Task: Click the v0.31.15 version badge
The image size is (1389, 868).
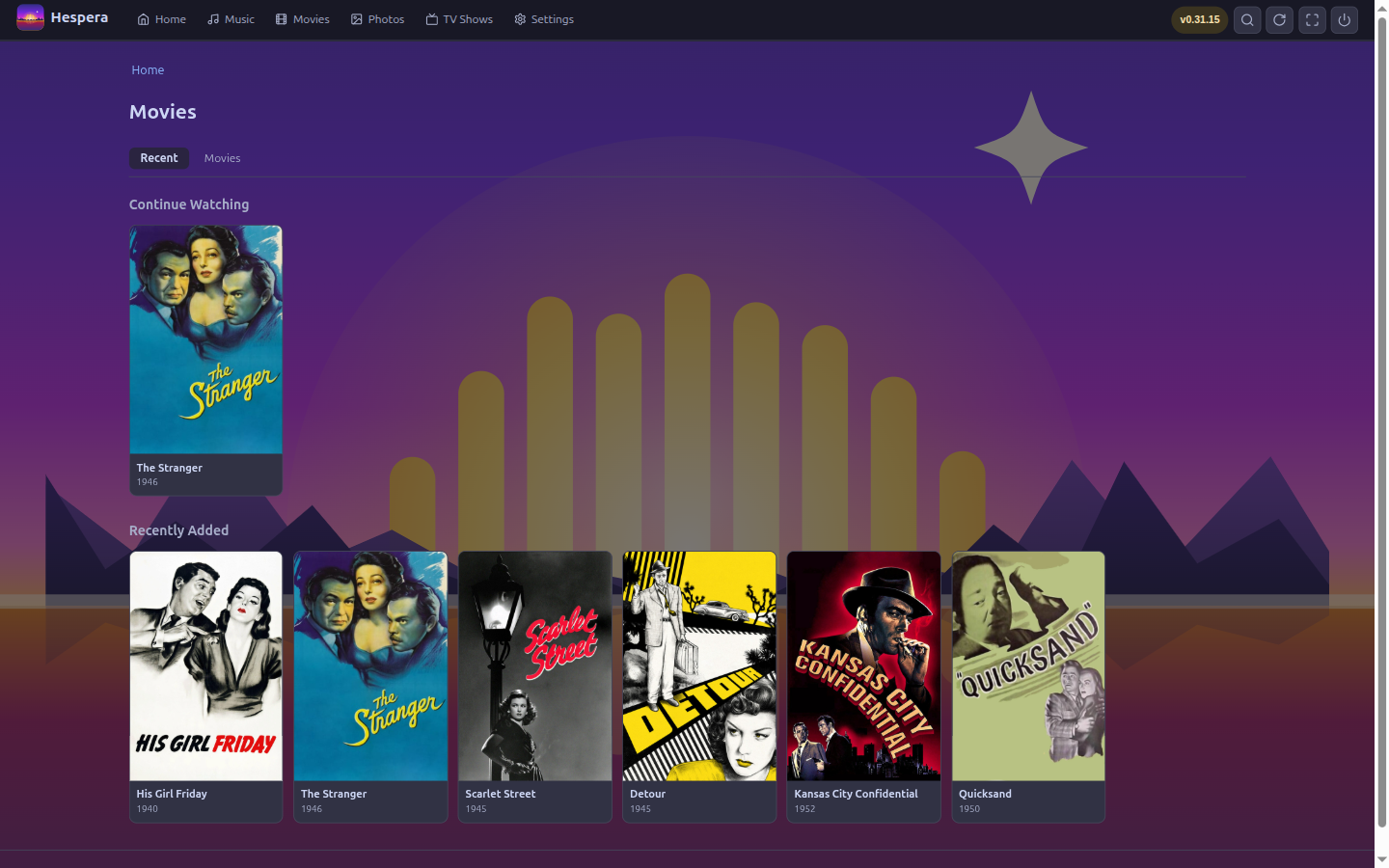Action: [1199, 19]
